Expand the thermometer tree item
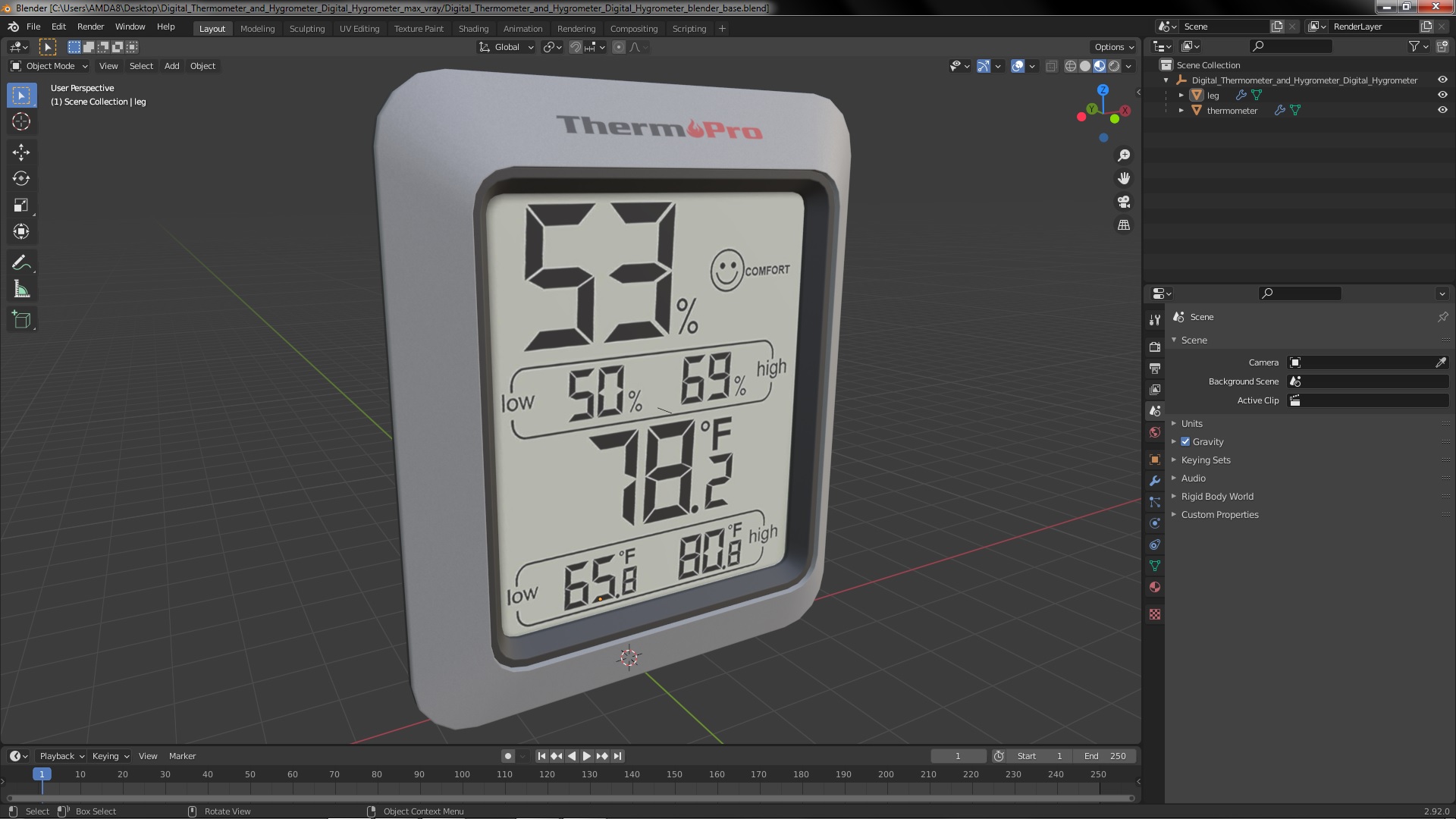Viewport: 1456px width, 819px height. [1181, 111]
